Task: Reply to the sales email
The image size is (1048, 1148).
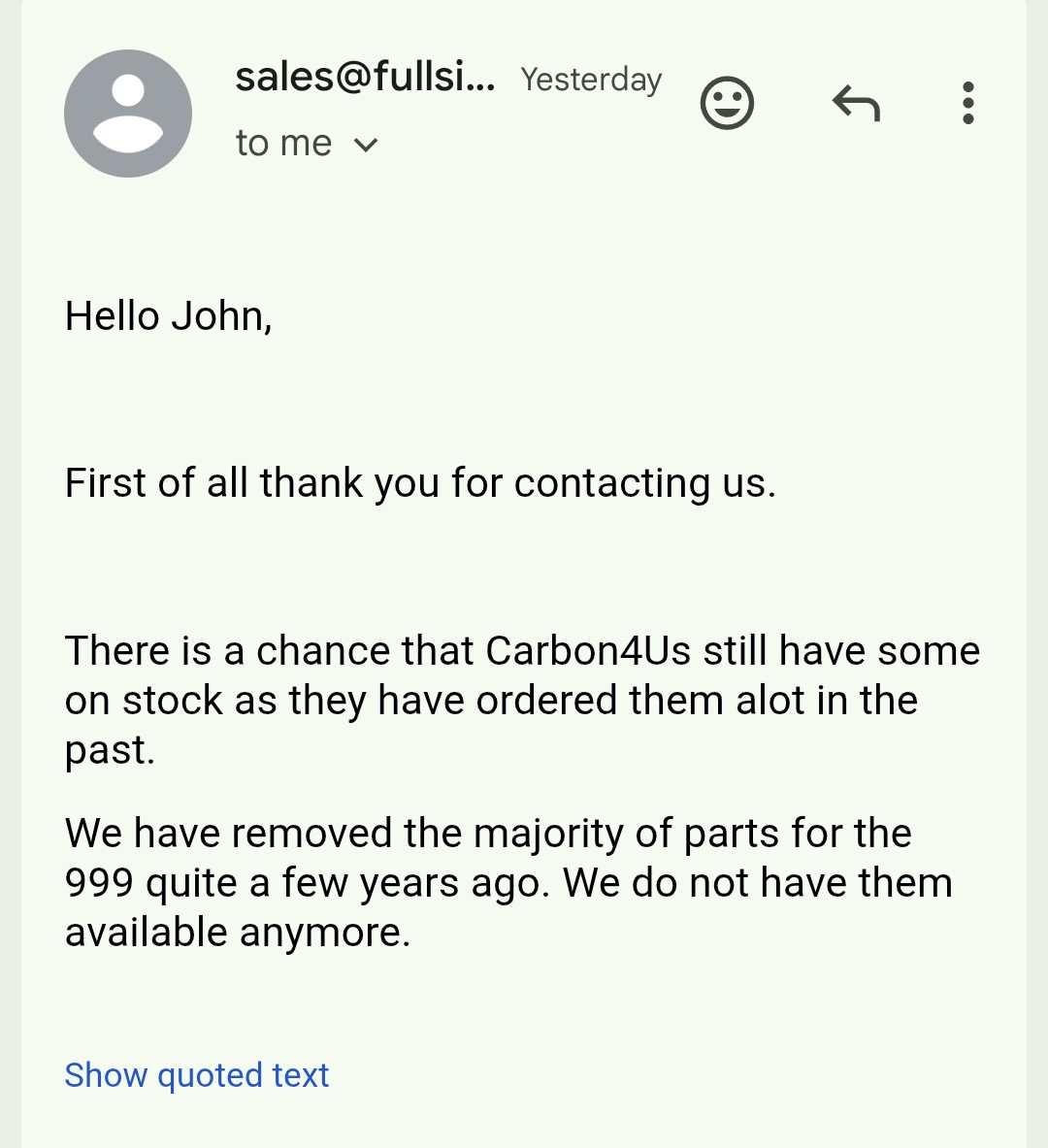Action: point(856,103)
